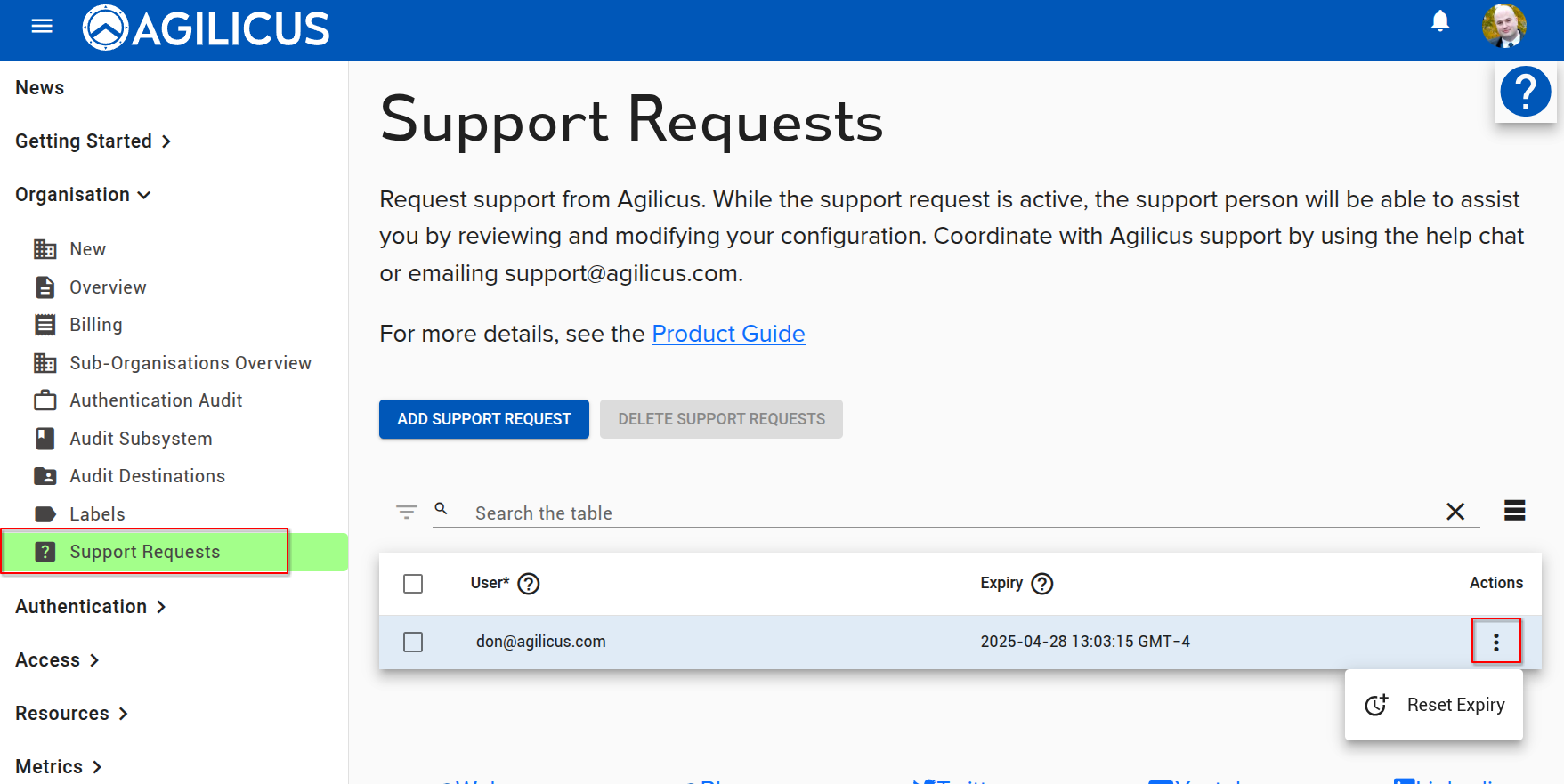Expand the Getting Started section
Viewport: 1564px width, 784px height.
click(93, 141)
